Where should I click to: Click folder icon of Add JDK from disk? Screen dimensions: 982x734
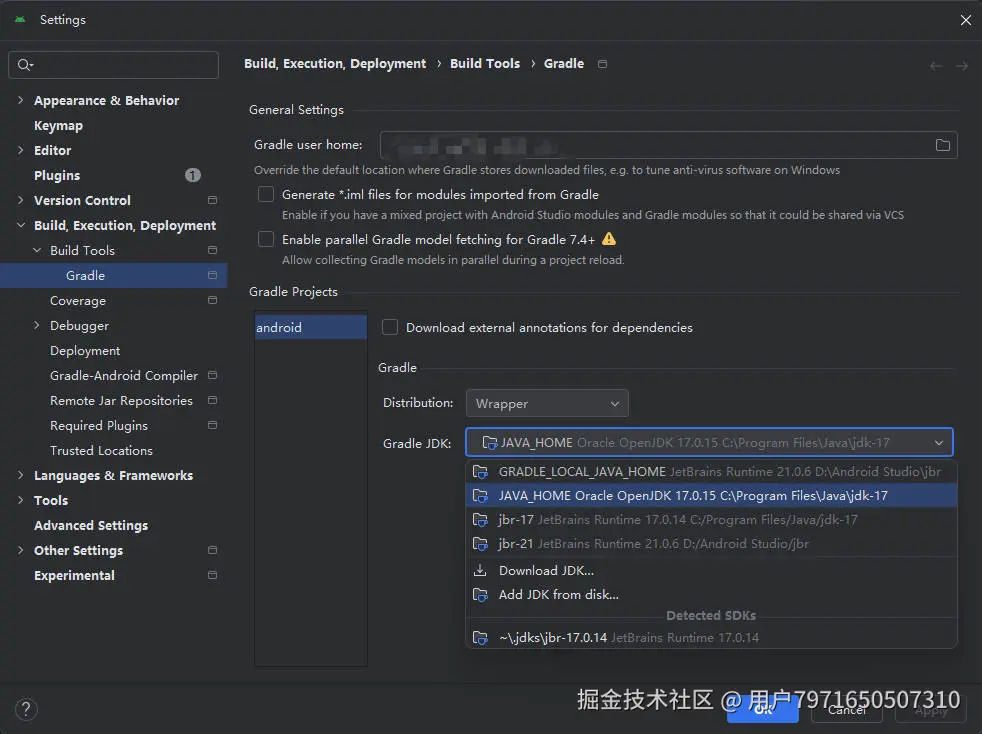pyautogui.click(x=480, y=594)
